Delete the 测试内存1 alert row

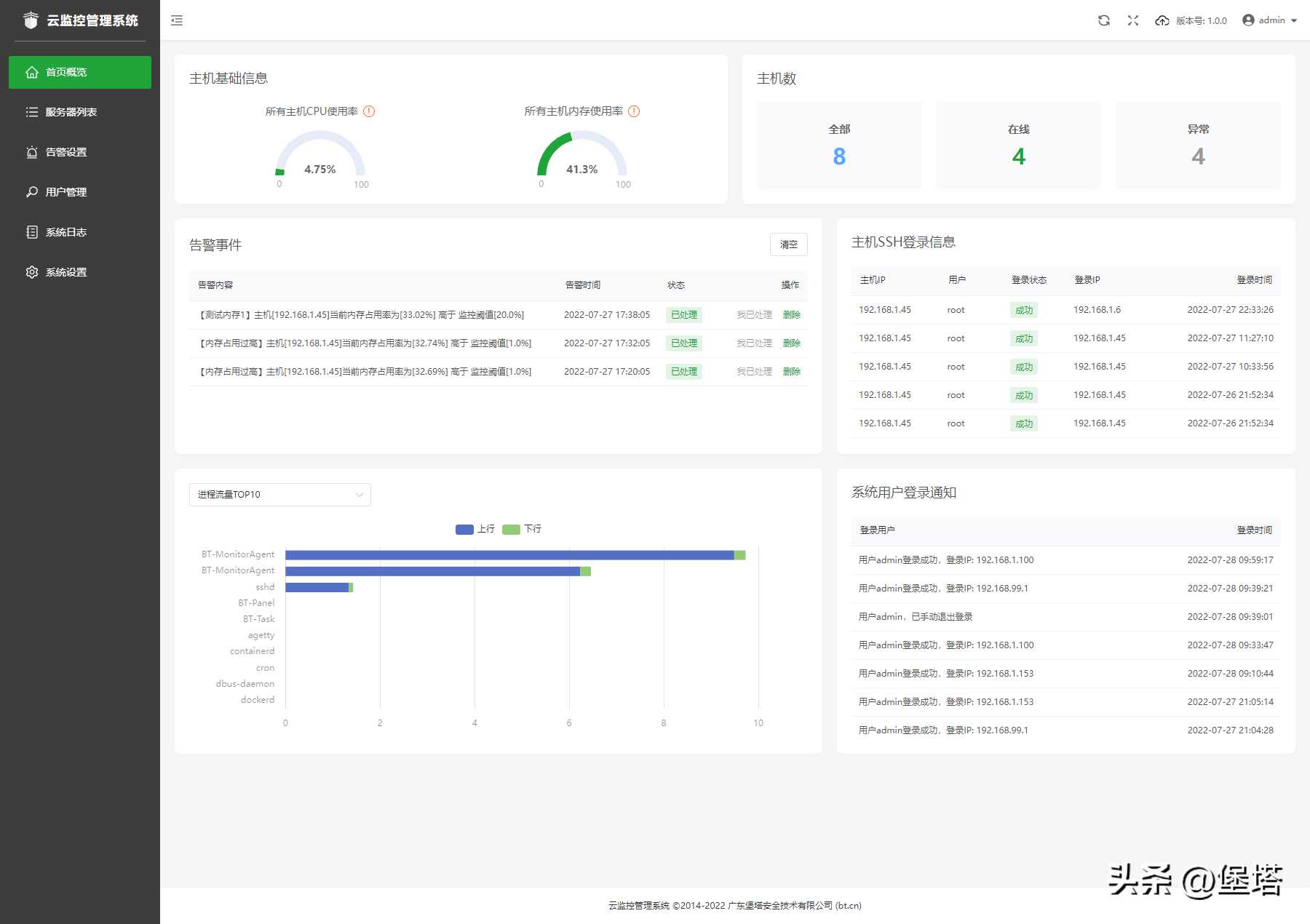[x=792, y=315]
